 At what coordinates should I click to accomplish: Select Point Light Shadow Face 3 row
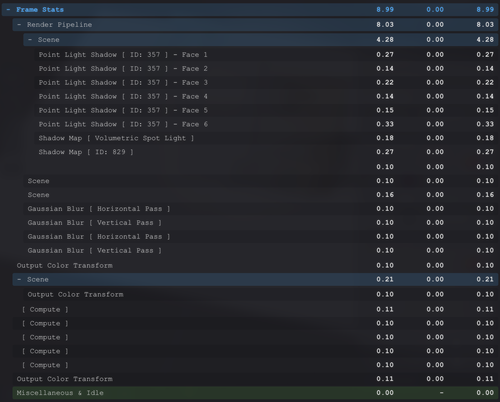tap(266, 83)
